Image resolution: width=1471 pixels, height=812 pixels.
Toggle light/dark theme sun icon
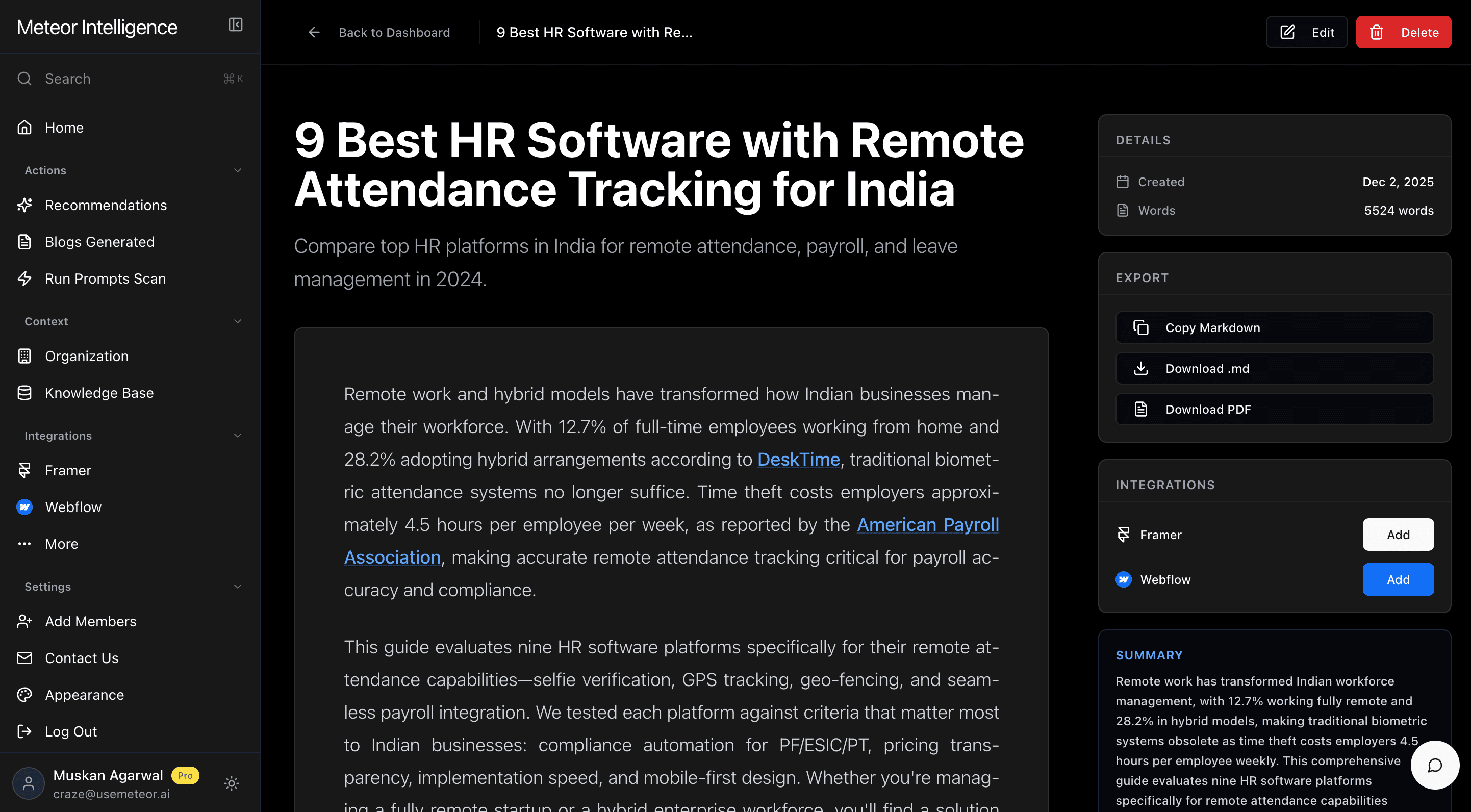[231, 783]
